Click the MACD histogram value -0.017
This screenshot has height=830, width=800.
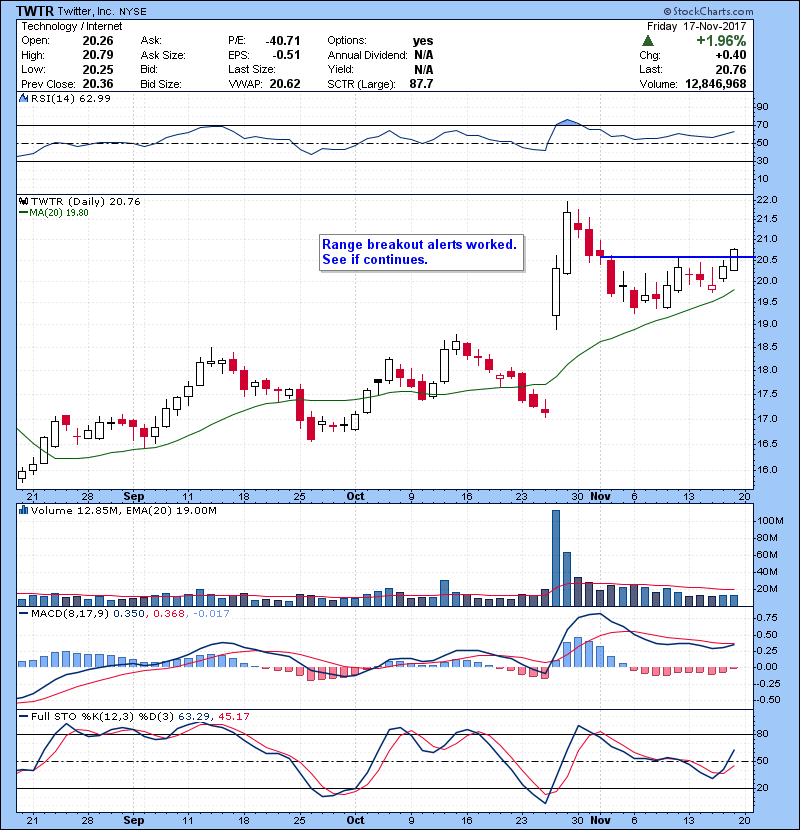[x=211, y=614]
